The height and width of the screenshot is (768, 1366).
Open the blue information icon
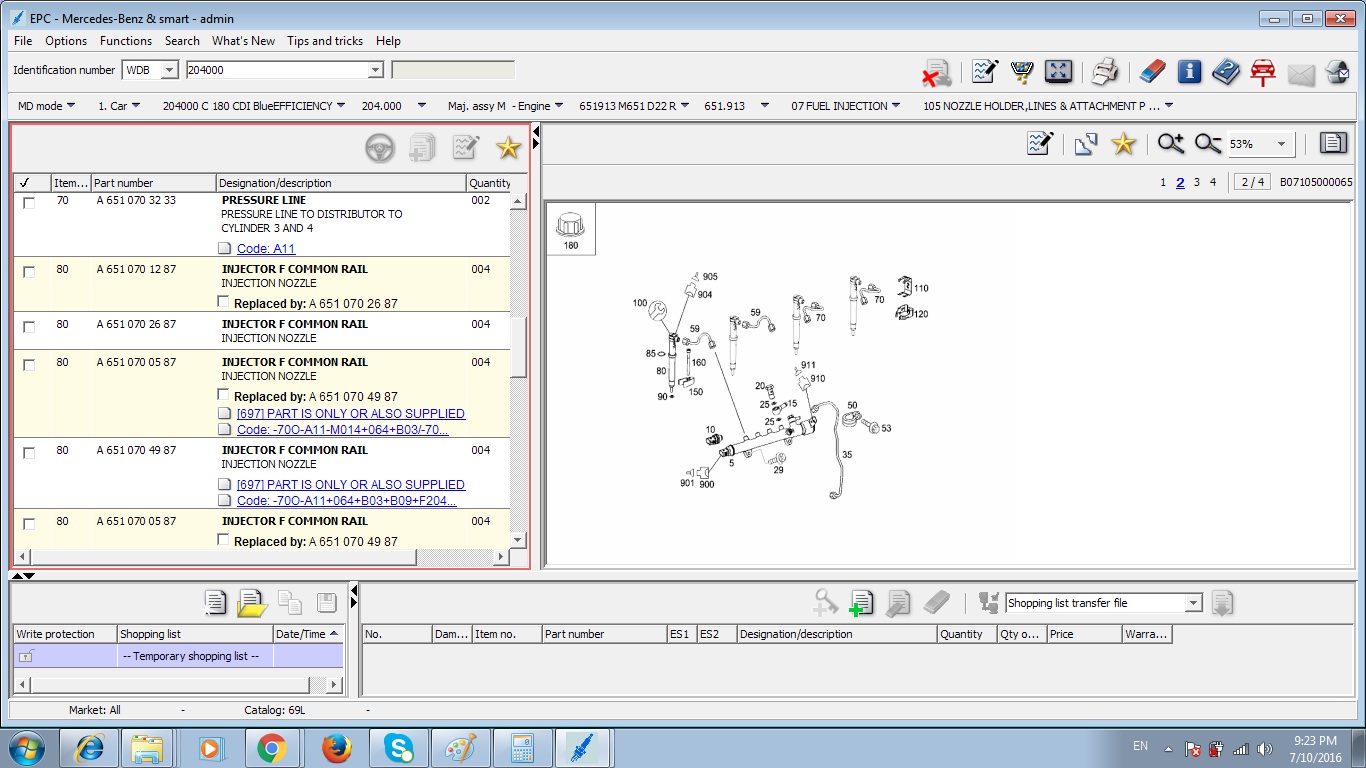click(1189, 71)
